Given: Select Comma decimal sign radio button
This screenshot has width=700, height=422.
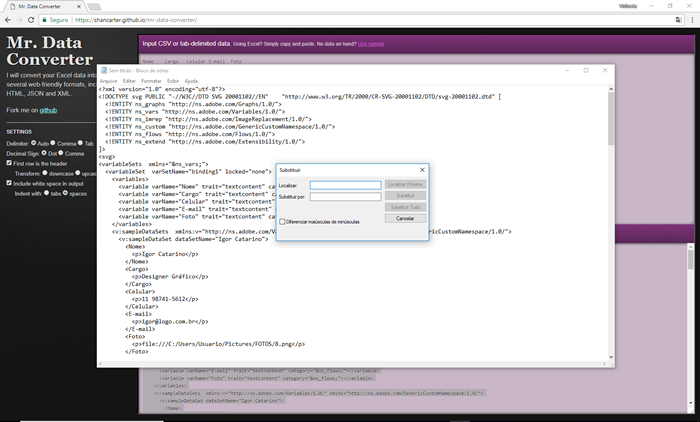Looking at the screenshot, I should tap(61, 153).
